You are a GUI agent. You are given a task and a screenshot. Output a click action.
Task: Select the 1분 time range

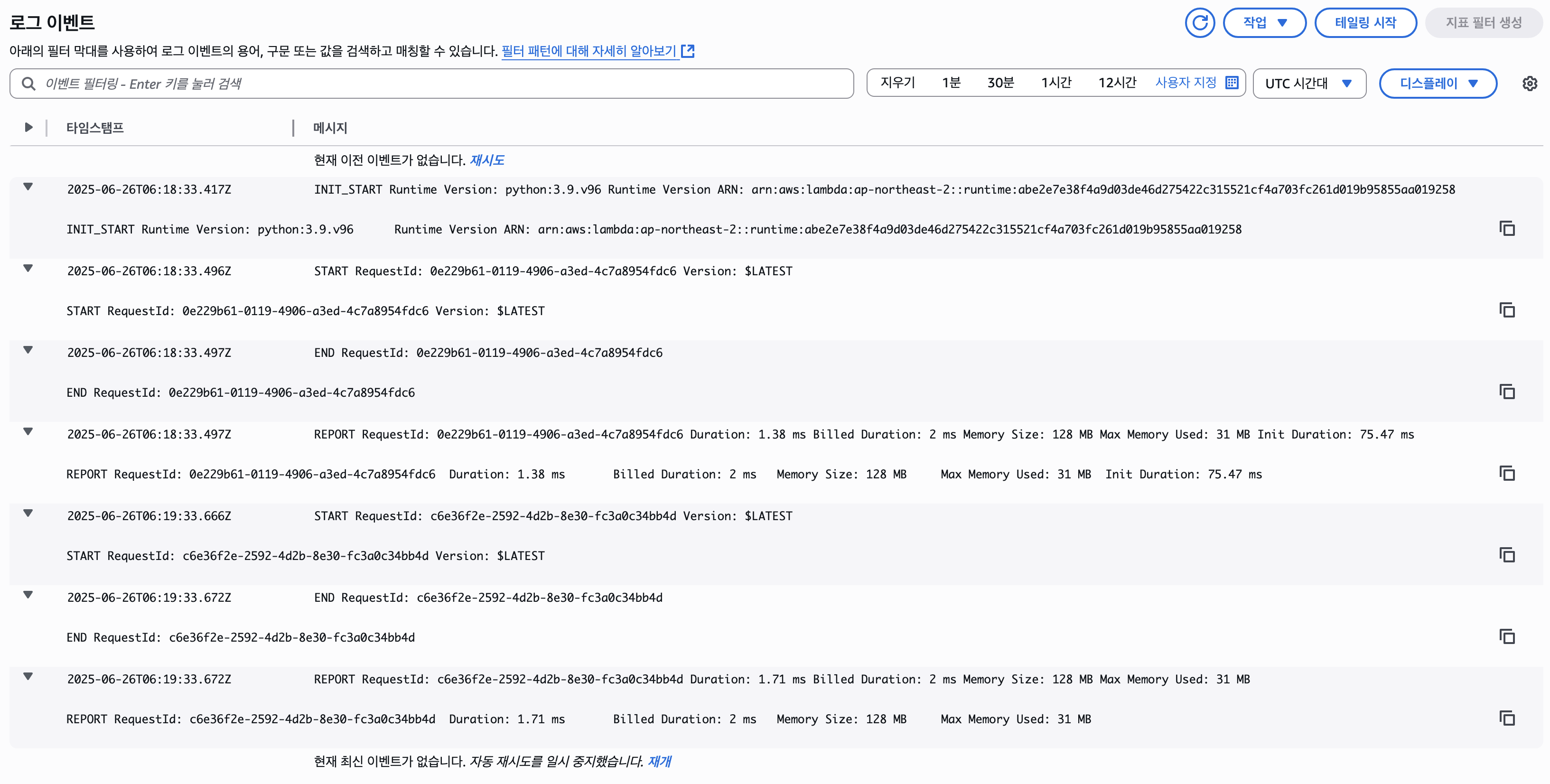click(951, 83)
